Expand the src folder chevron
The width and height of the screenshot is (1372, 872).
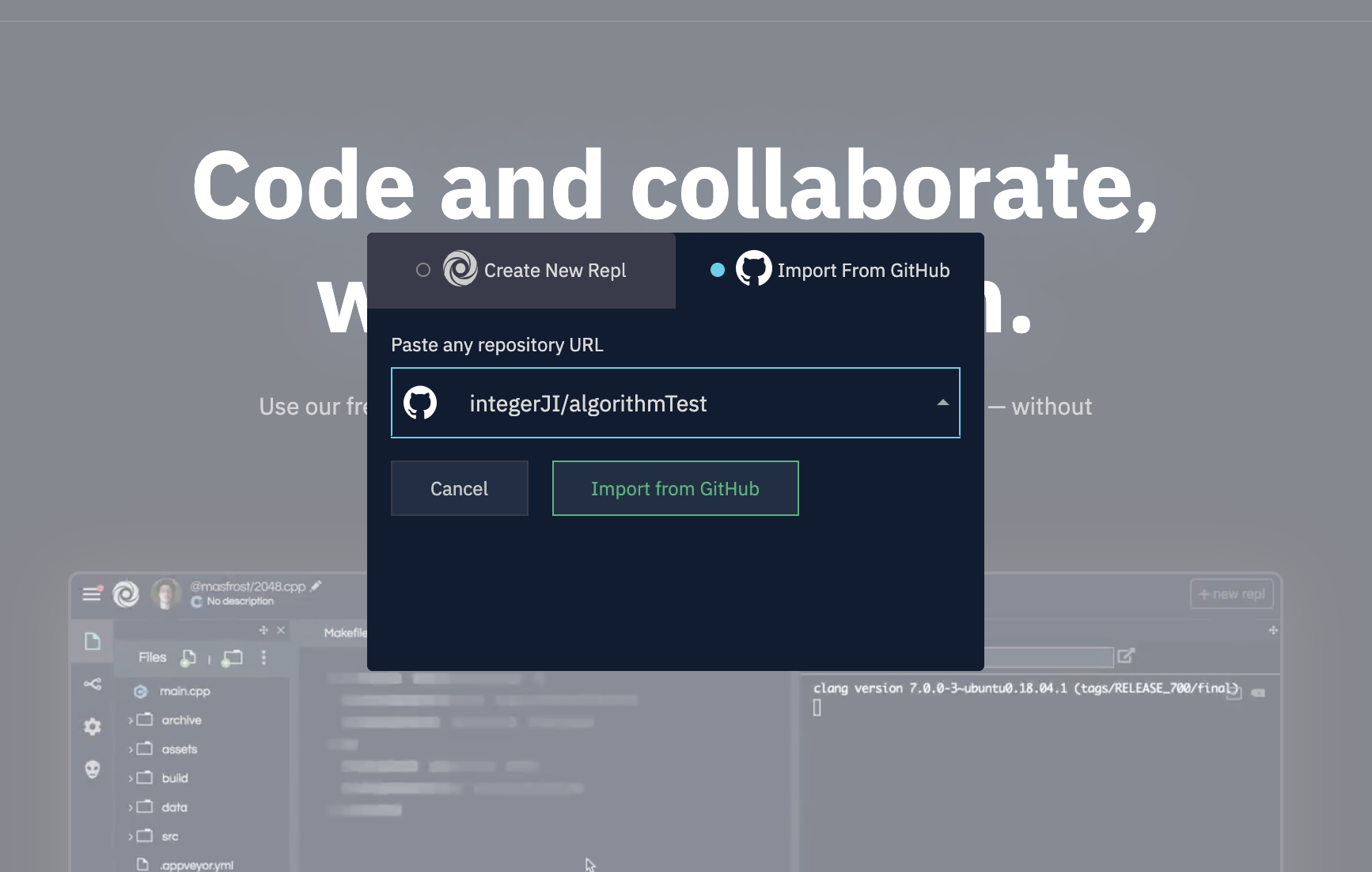131,836
